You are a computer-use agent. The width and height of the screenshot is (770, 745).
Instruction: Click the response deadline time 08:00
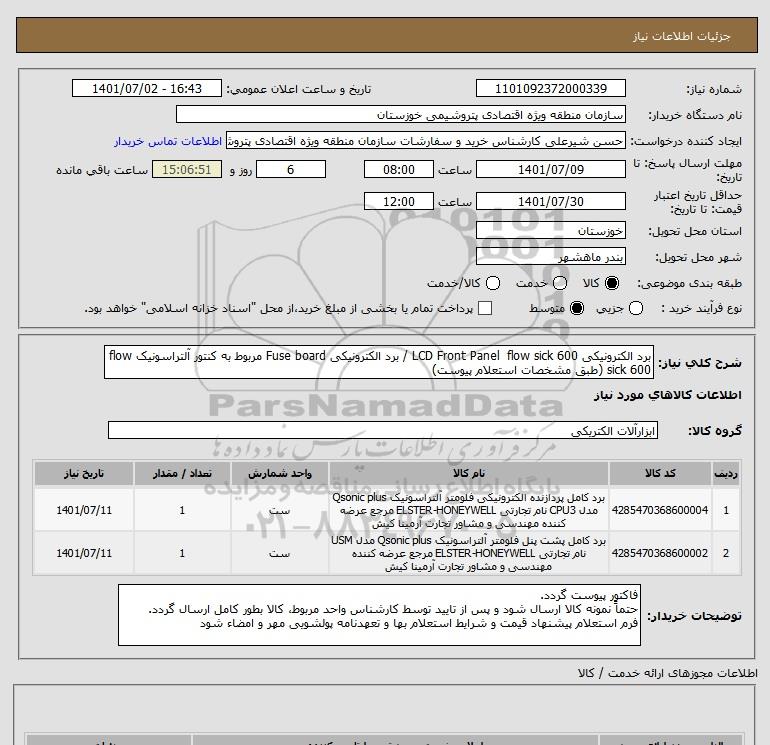(x=398, y=169)
